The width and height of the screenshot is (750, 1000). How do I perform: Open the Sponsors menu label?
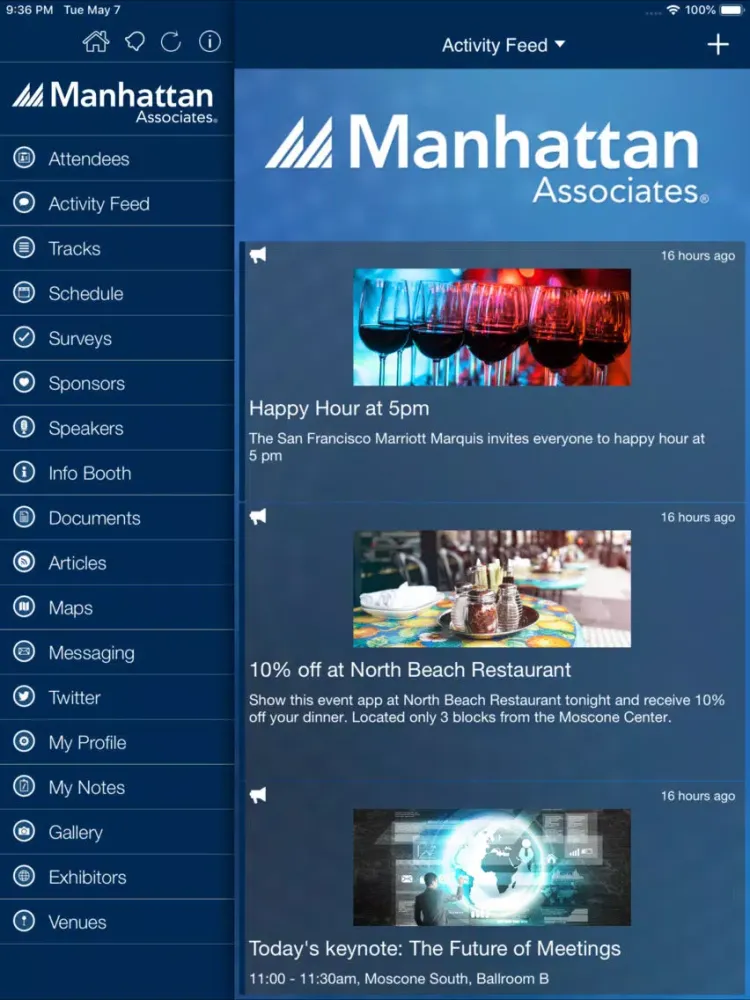[87, 383]
